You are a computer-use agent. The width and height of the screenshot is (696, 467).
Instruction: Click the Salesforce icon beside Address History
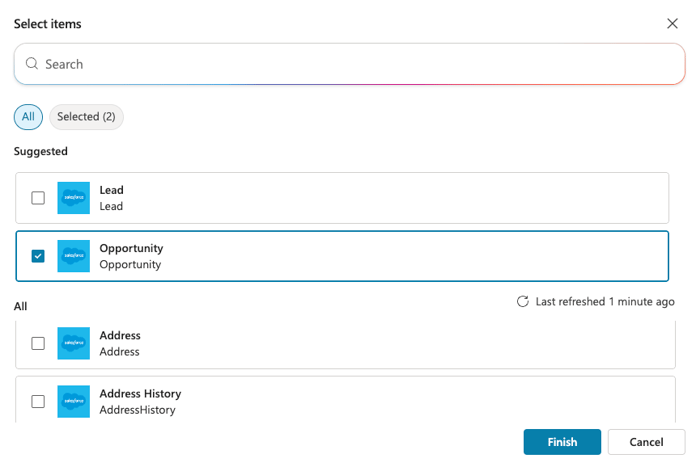point(74,401)
